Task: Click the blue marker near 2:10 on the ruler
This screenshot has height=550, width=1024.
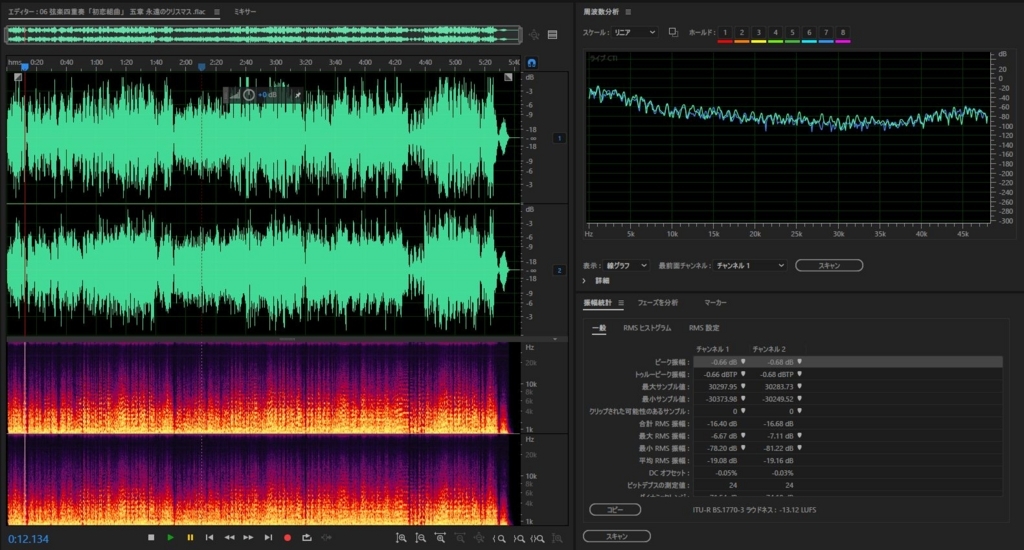Action: point(202,67)
